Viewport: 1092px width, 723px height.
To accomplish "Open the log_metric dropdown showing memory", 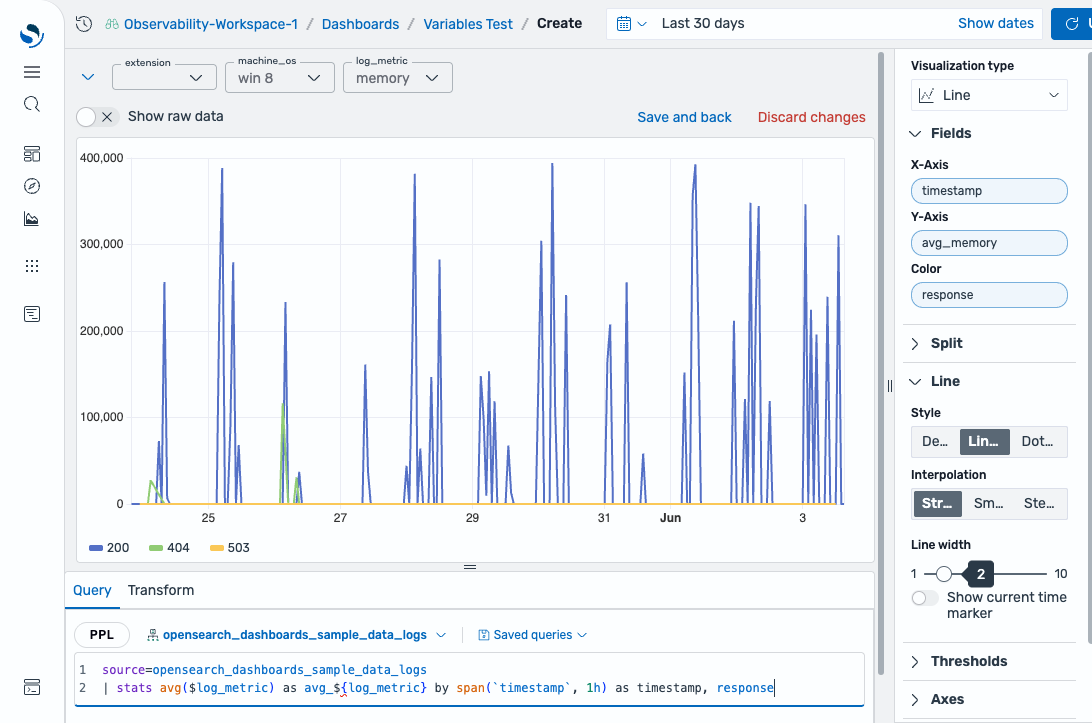I will click(398, 77).
